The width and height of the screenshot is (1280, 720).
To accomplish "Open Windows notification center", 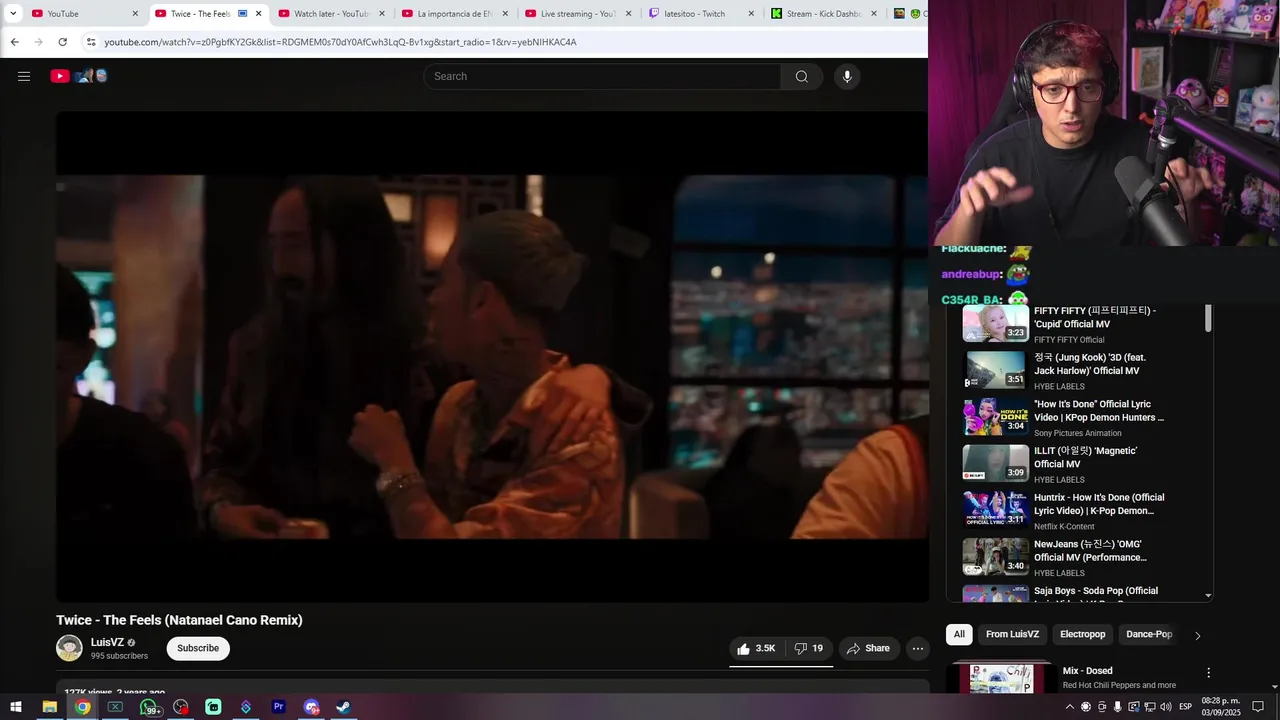I will pos(1259,707).
